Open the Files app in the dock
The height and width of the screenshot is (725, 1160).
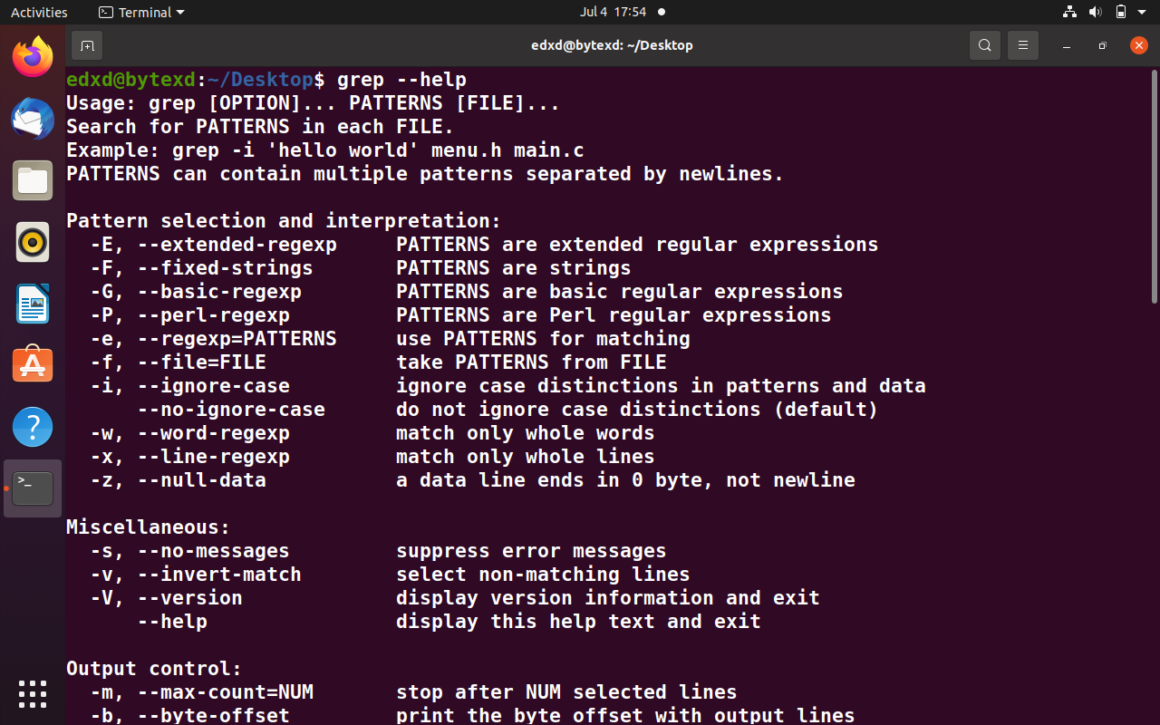tap(32, 180)
